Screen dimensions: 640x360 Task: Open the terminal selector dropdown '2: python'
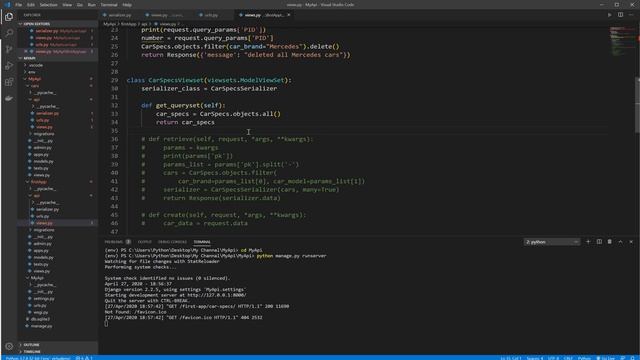[552, 242]
